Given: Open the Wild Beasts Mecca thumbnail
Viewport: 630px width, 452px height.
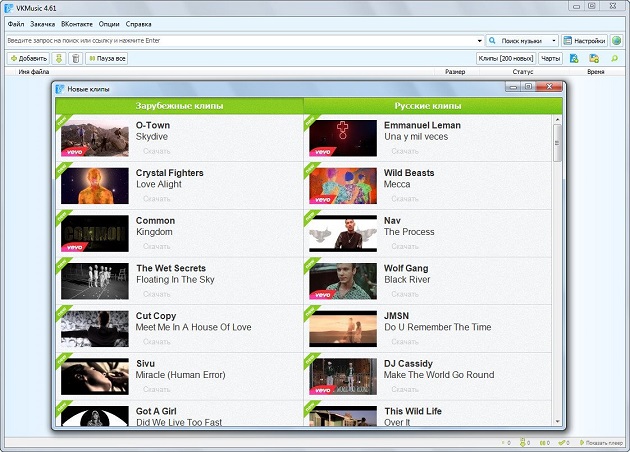Looking at the screenshot, I should (343, 186).
